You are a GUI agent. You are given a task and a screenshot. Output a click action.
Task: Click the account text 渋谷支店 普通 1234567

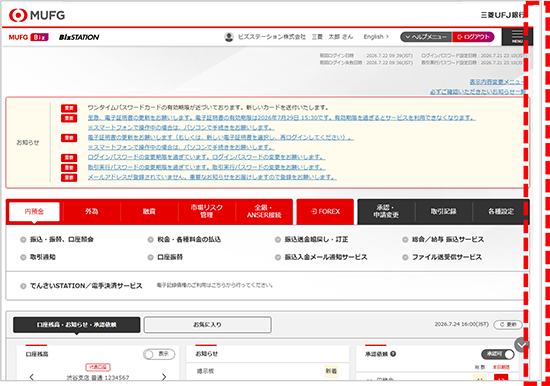click(x=98, y=378)
